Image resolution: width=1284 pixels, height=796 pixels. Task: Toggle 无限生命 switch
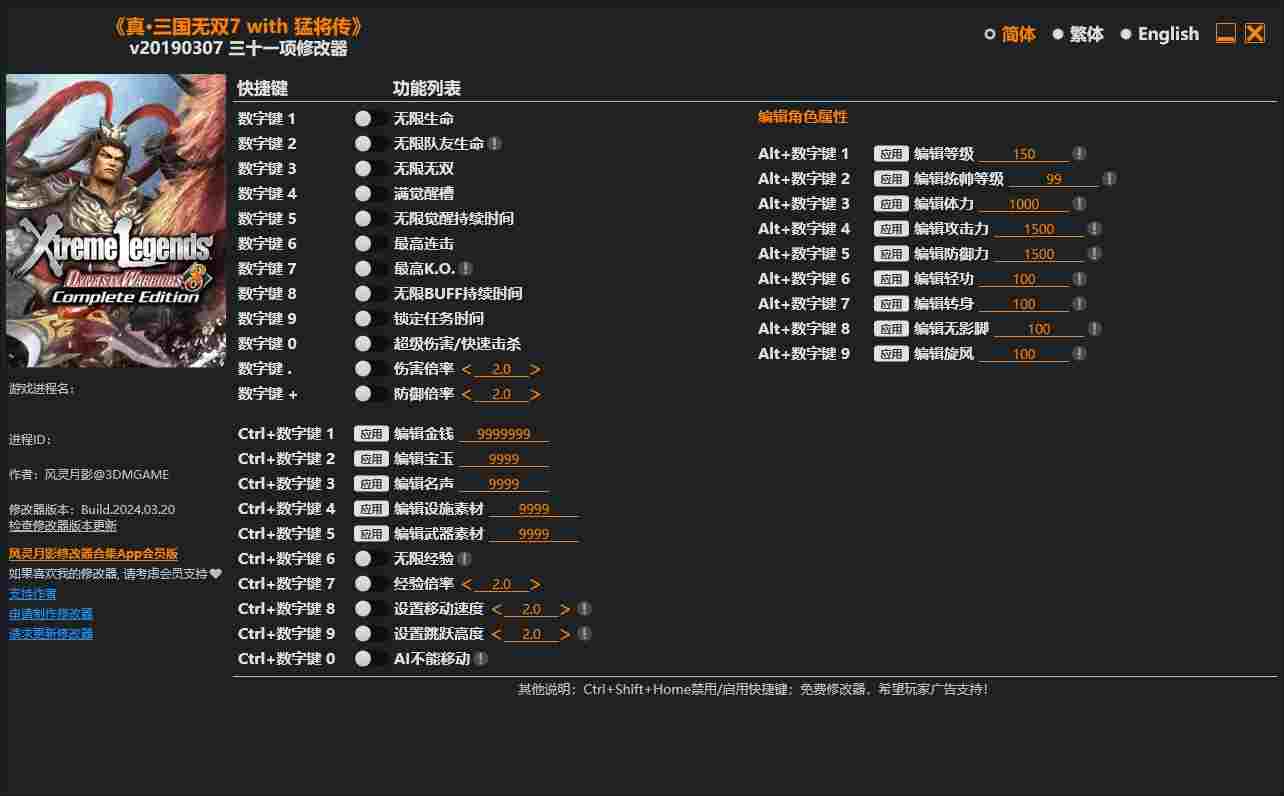click(371, 119)
